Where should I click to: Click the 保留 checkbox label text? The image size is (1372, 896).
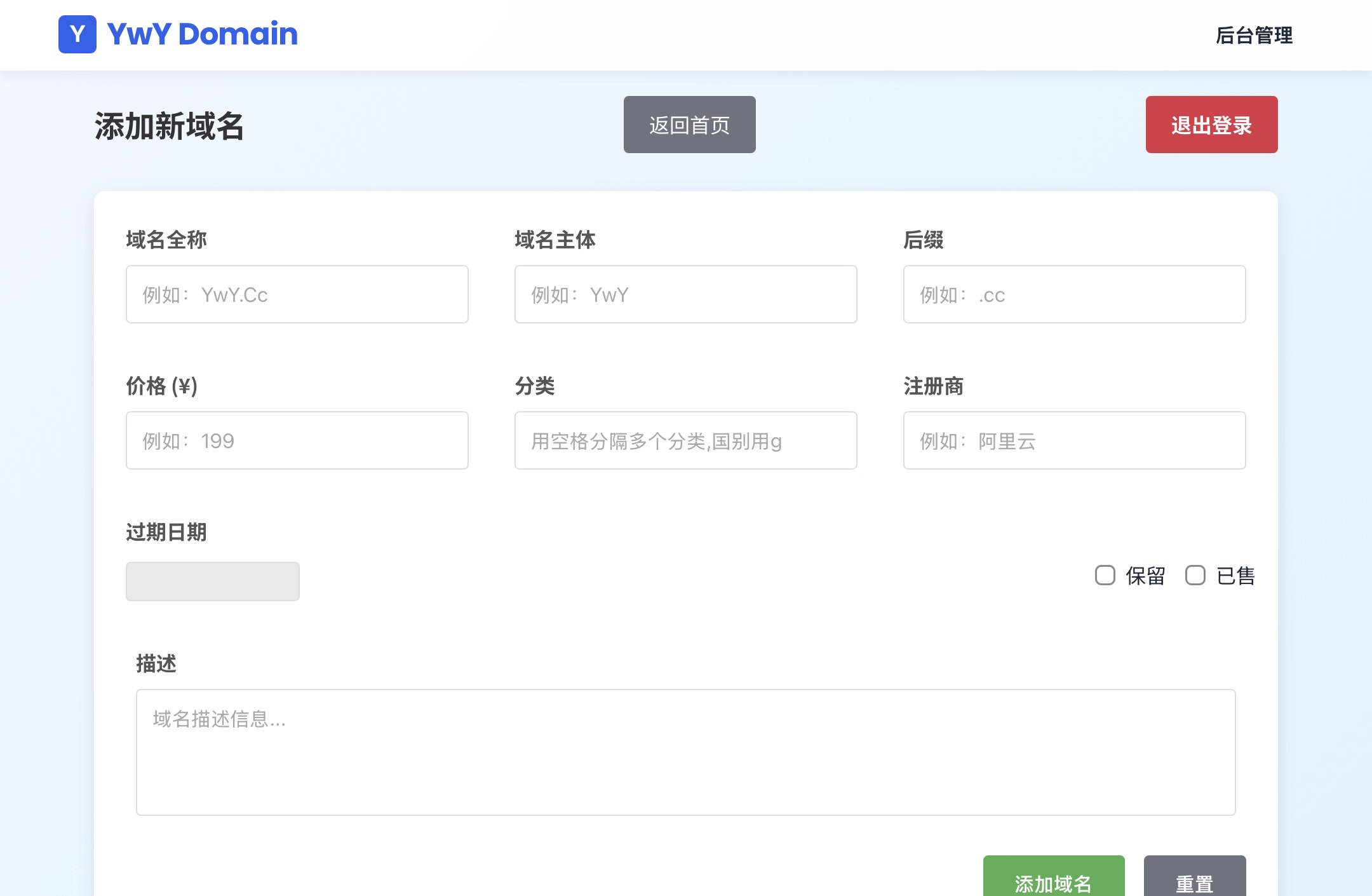tap(1145, 576)
